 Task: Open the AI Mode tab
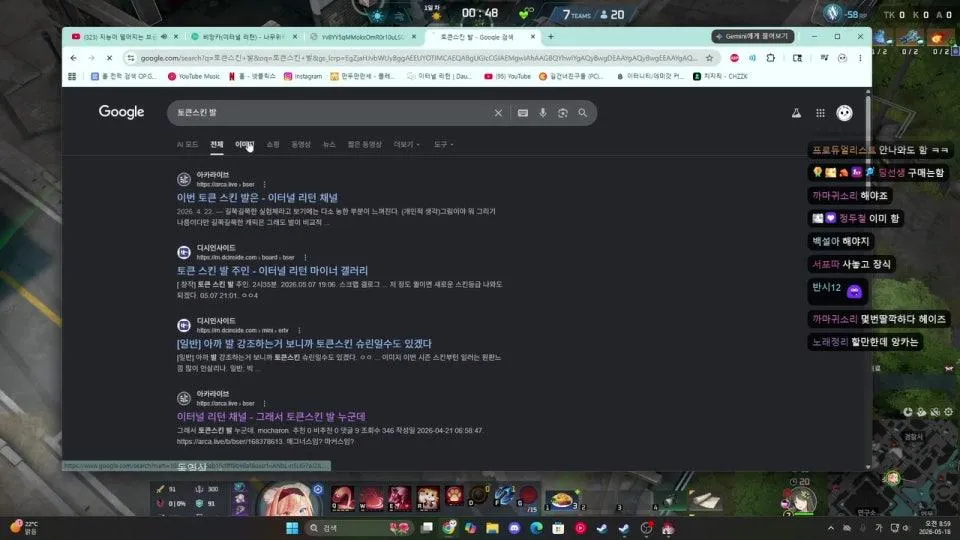click(x=187, y=144)
